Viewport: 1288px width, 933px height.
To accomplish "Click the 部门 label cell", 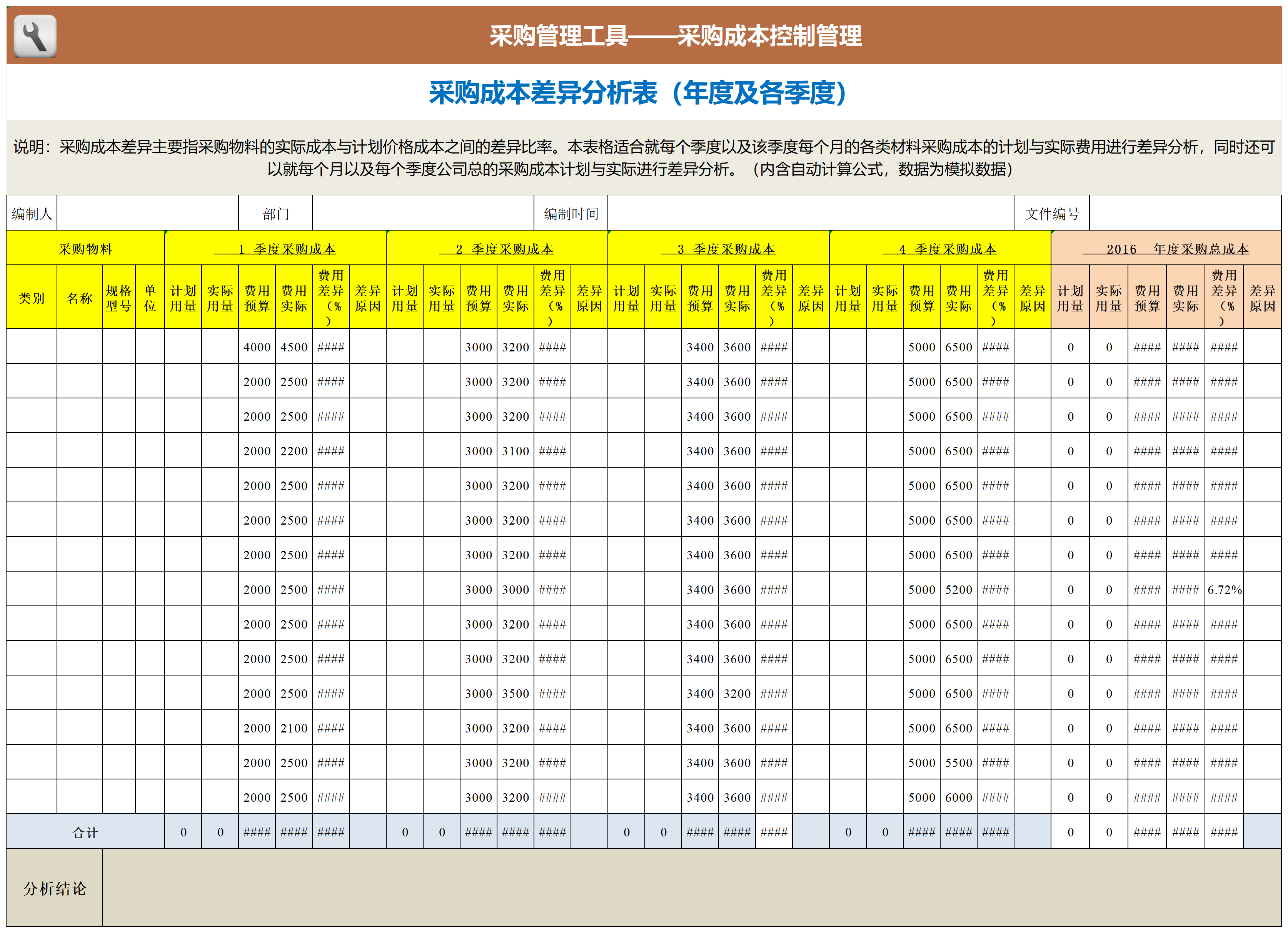I will [x=275, y=214].
